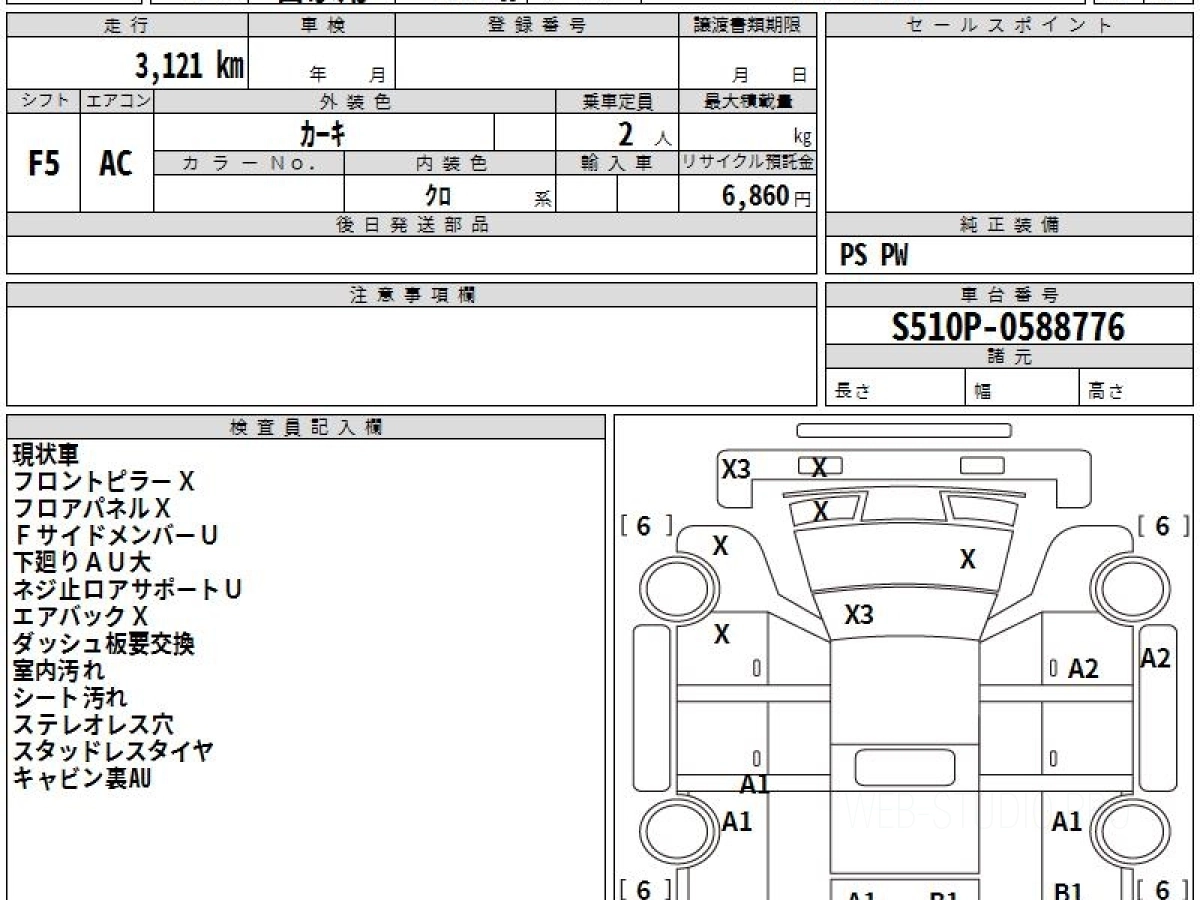Click the 幅 dimension cell
Viewport: 1200px width, 900px height.
click(1022, 388)
